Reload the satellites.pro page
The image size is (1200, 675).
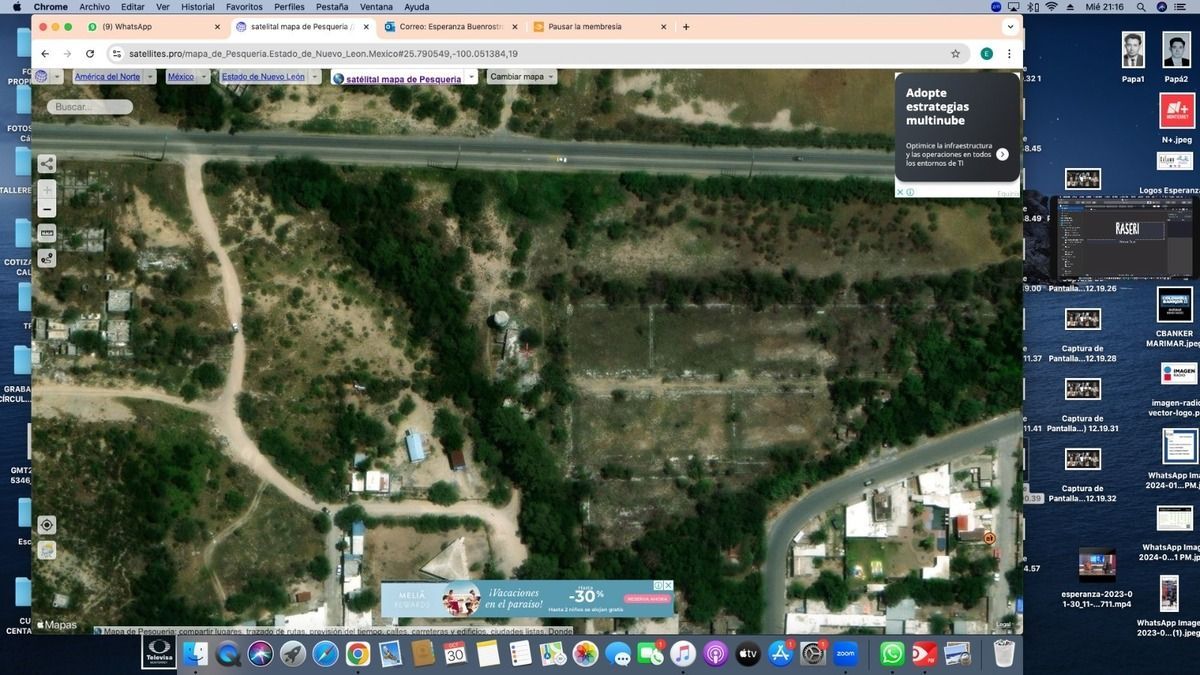pyautogui.click(x=90, y=53)
